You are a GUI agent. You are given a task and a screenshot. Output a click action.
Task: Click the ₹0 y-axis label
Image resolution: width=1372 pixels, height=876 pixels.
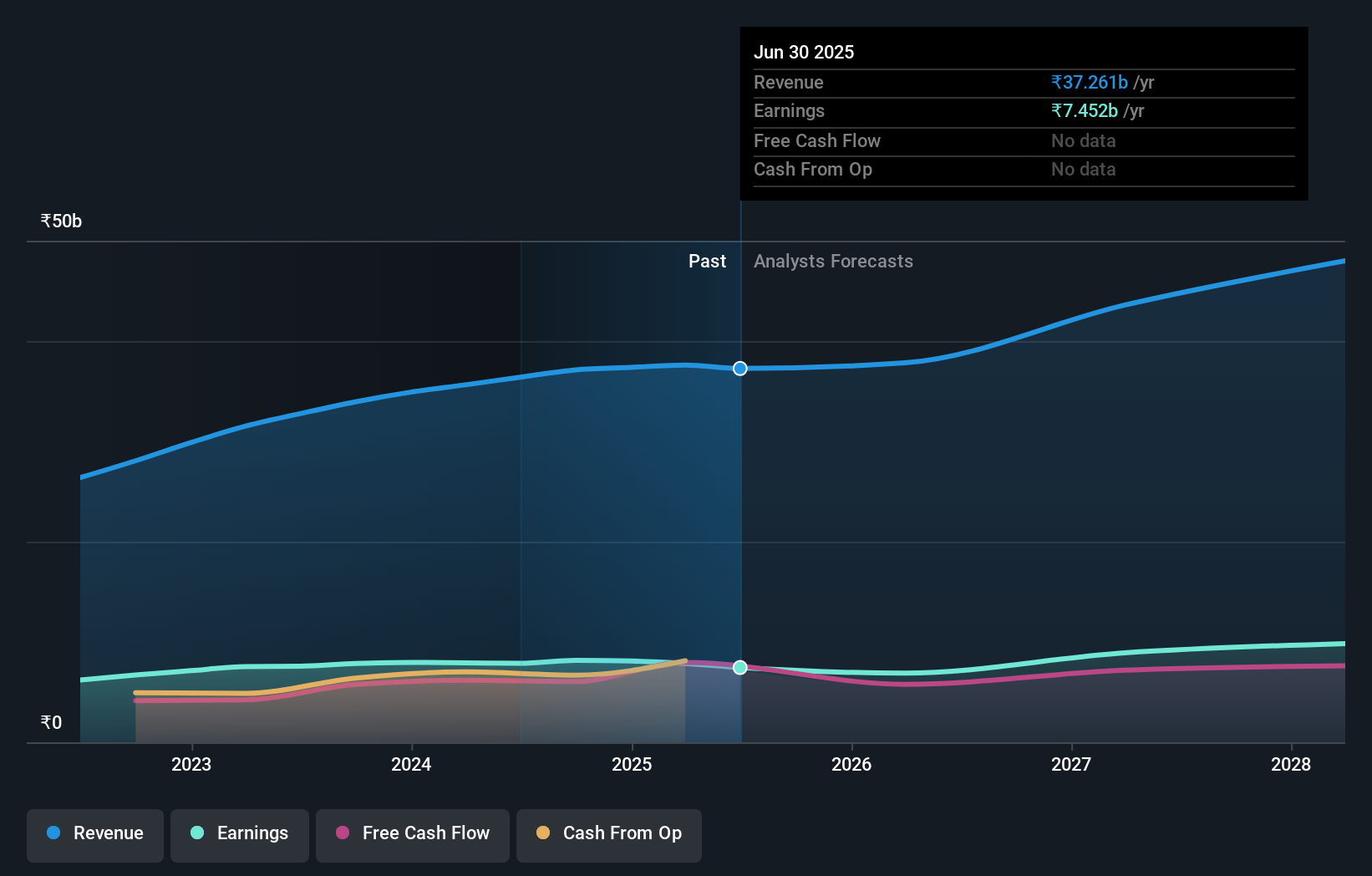point(51,722)
